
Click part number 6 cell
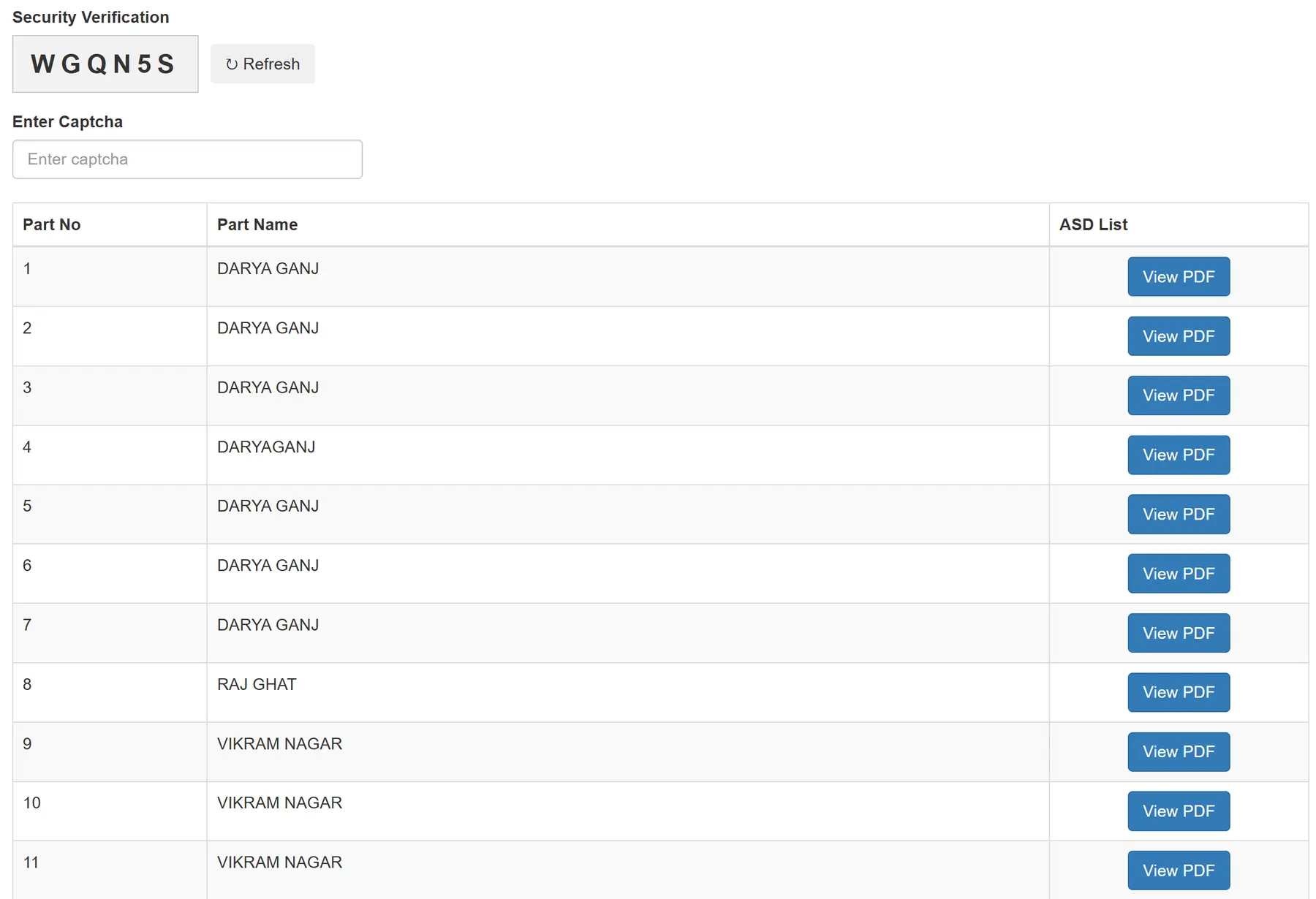coord(110,574)
